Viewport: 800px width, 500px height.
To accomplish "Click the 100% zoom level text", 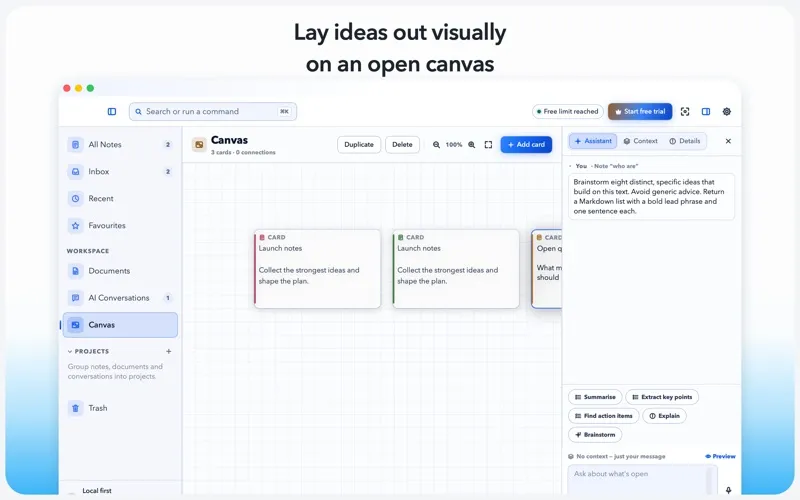I will coord(454,145).
